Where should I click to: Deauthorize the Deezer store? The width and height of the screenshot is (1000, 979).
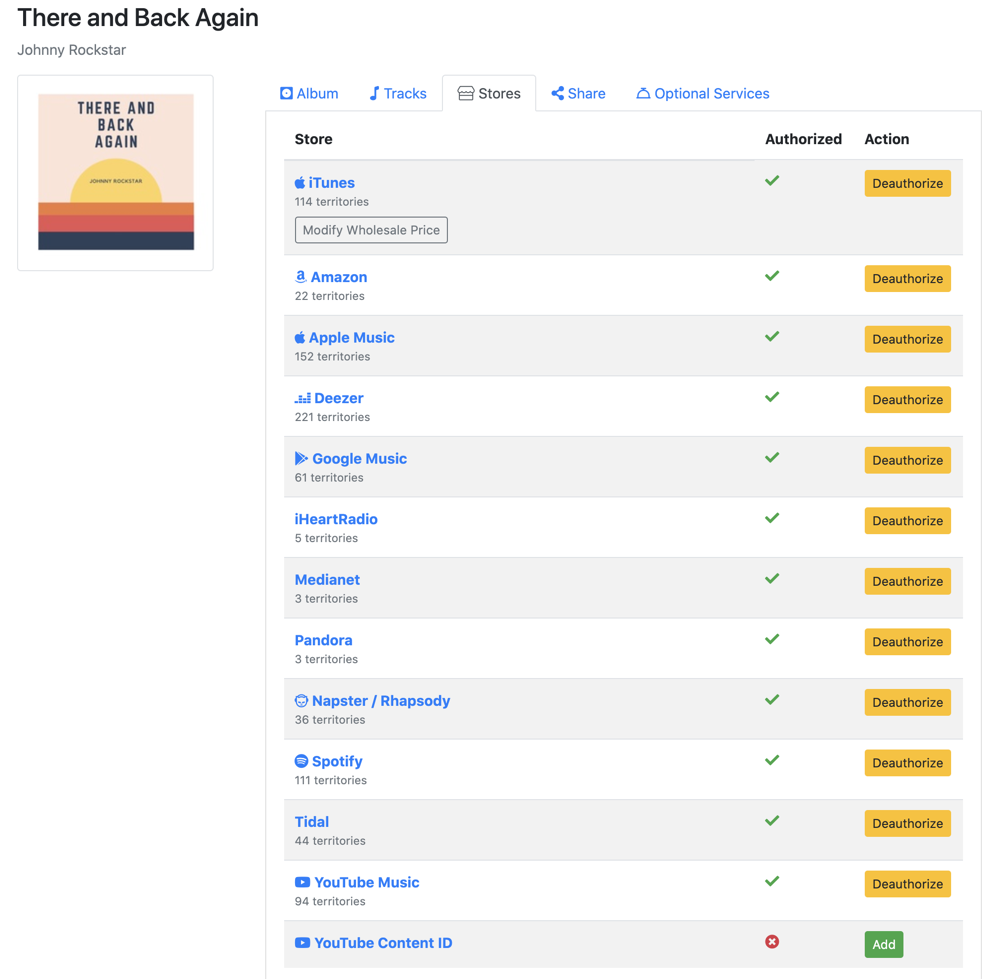(908, 400)
